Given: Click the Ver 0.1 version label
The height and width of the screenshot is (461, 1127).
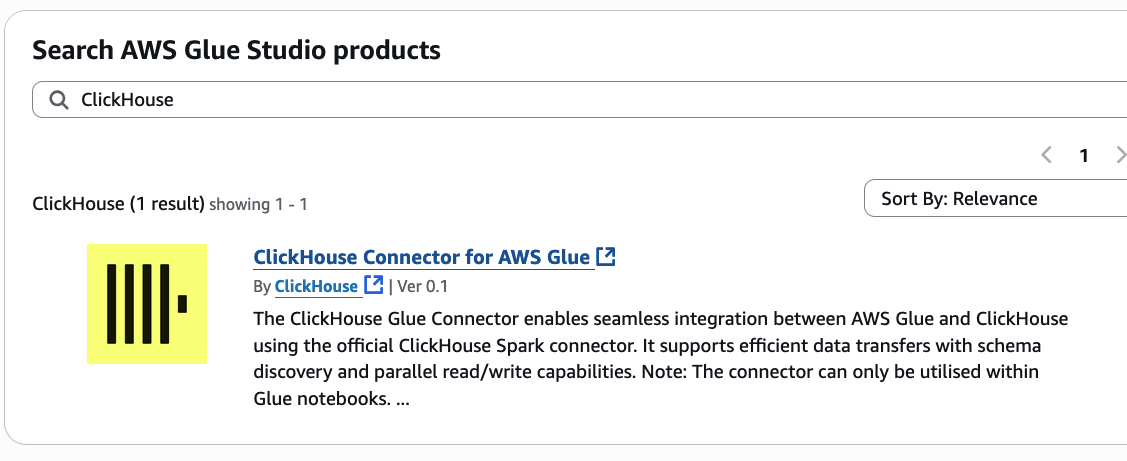Looking at the screenshot, I should (423, 286).
